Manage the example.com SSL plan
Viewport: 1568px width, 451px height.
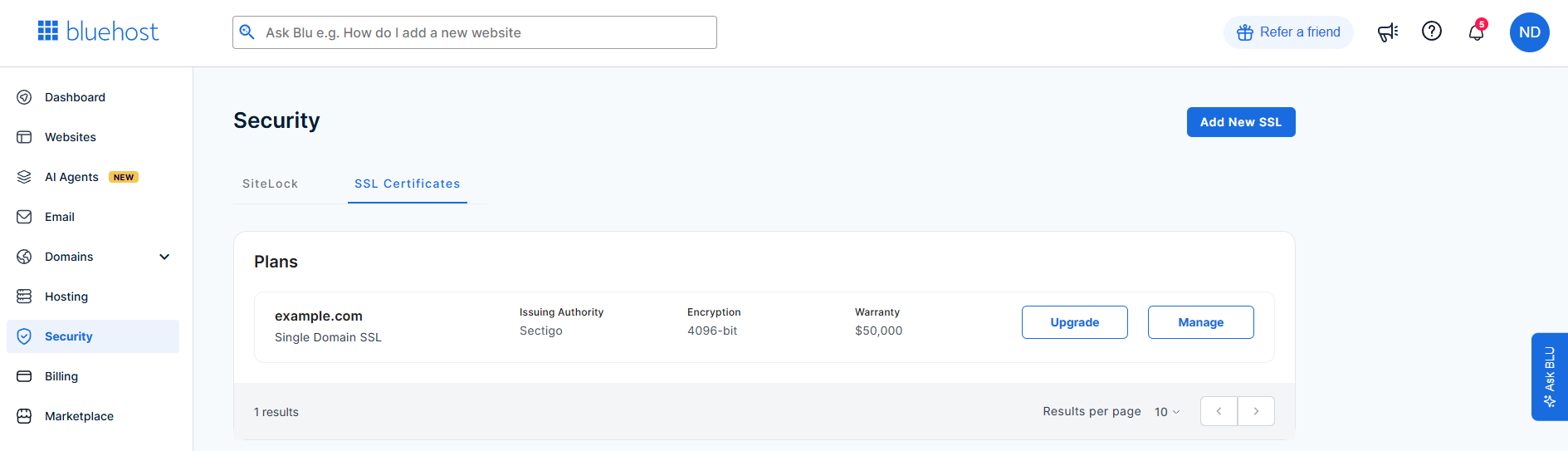1201,322
